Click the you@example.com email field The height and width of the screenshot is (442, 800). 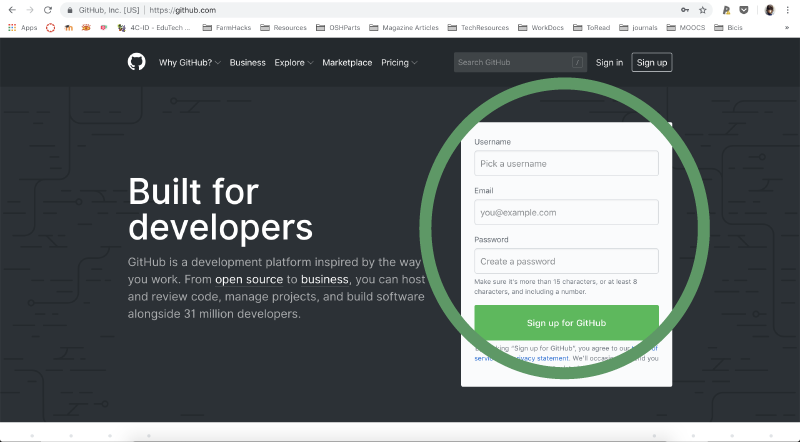pos(566,212)
